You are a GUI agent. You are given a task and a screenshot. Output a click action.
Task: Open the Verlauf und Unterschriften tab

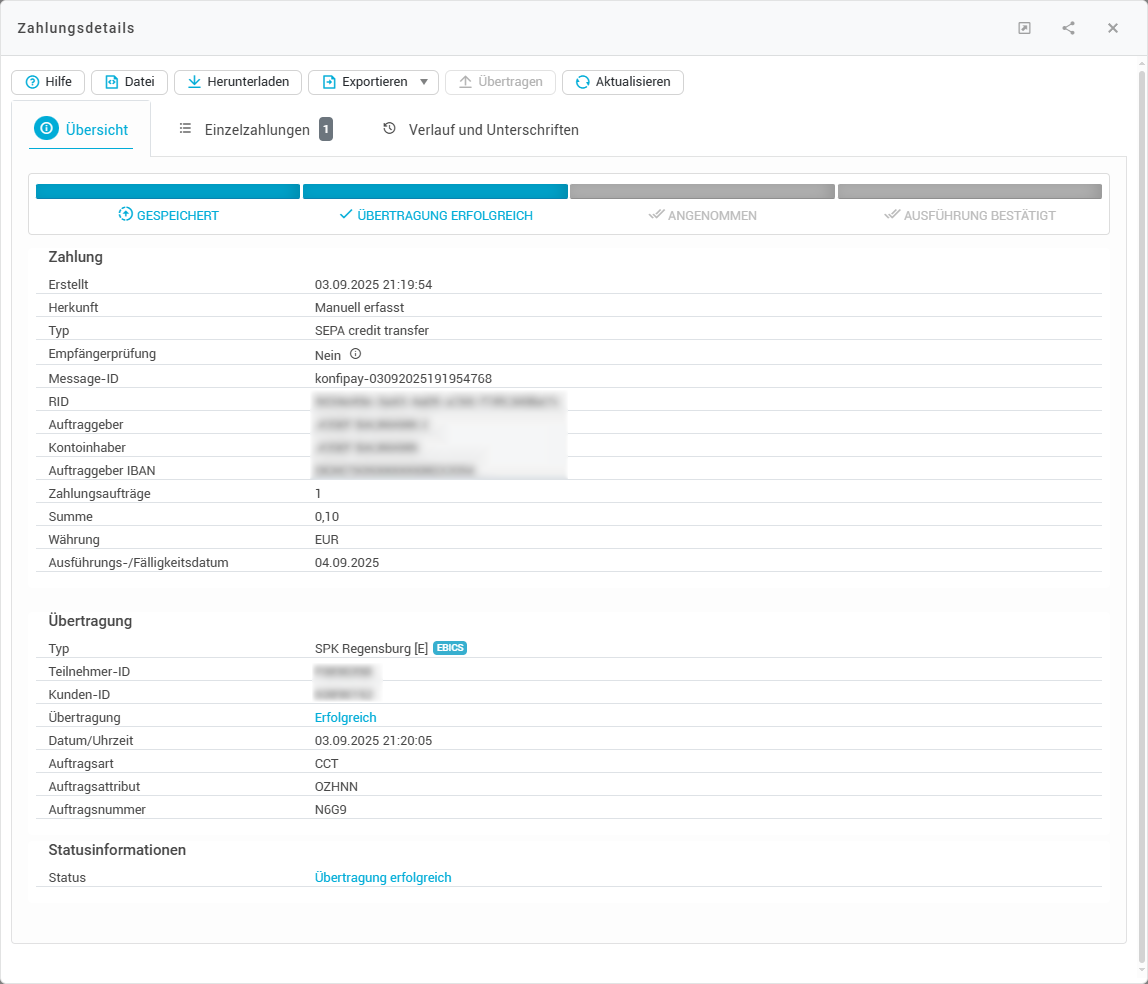coord(493,130)
